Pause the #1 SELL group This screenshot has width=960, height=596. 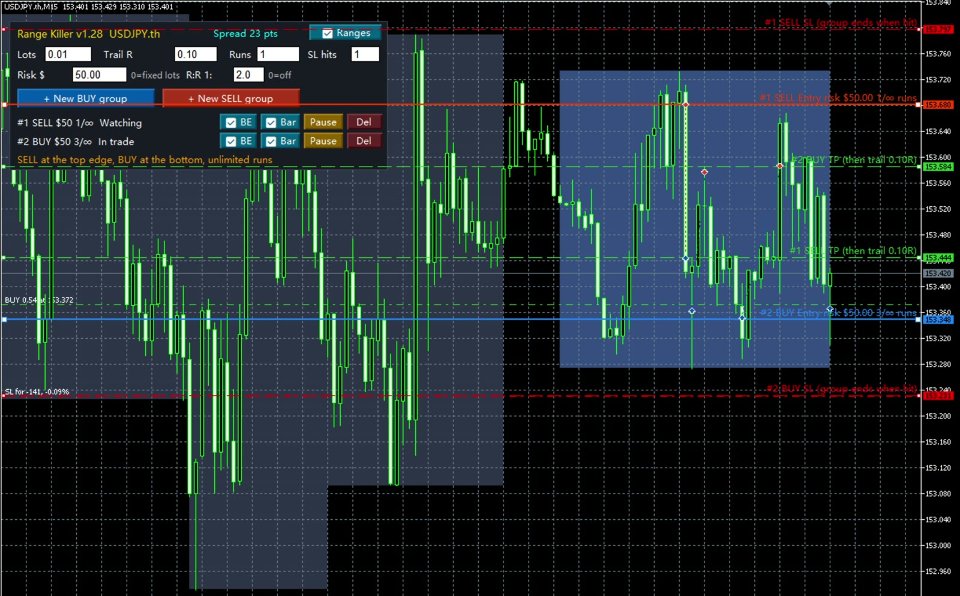(x=323, y=123)
